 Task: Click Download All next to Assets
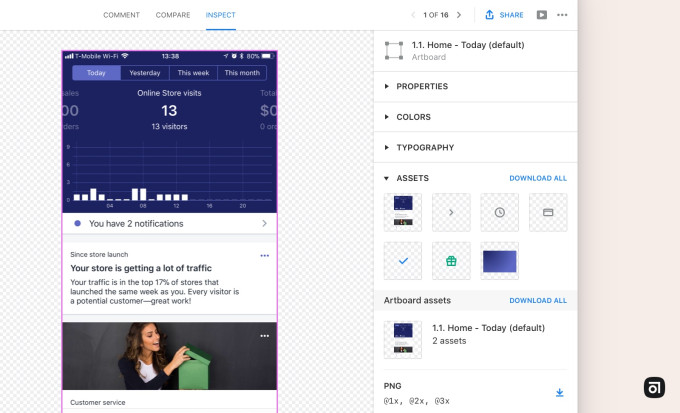click(537, 178)
